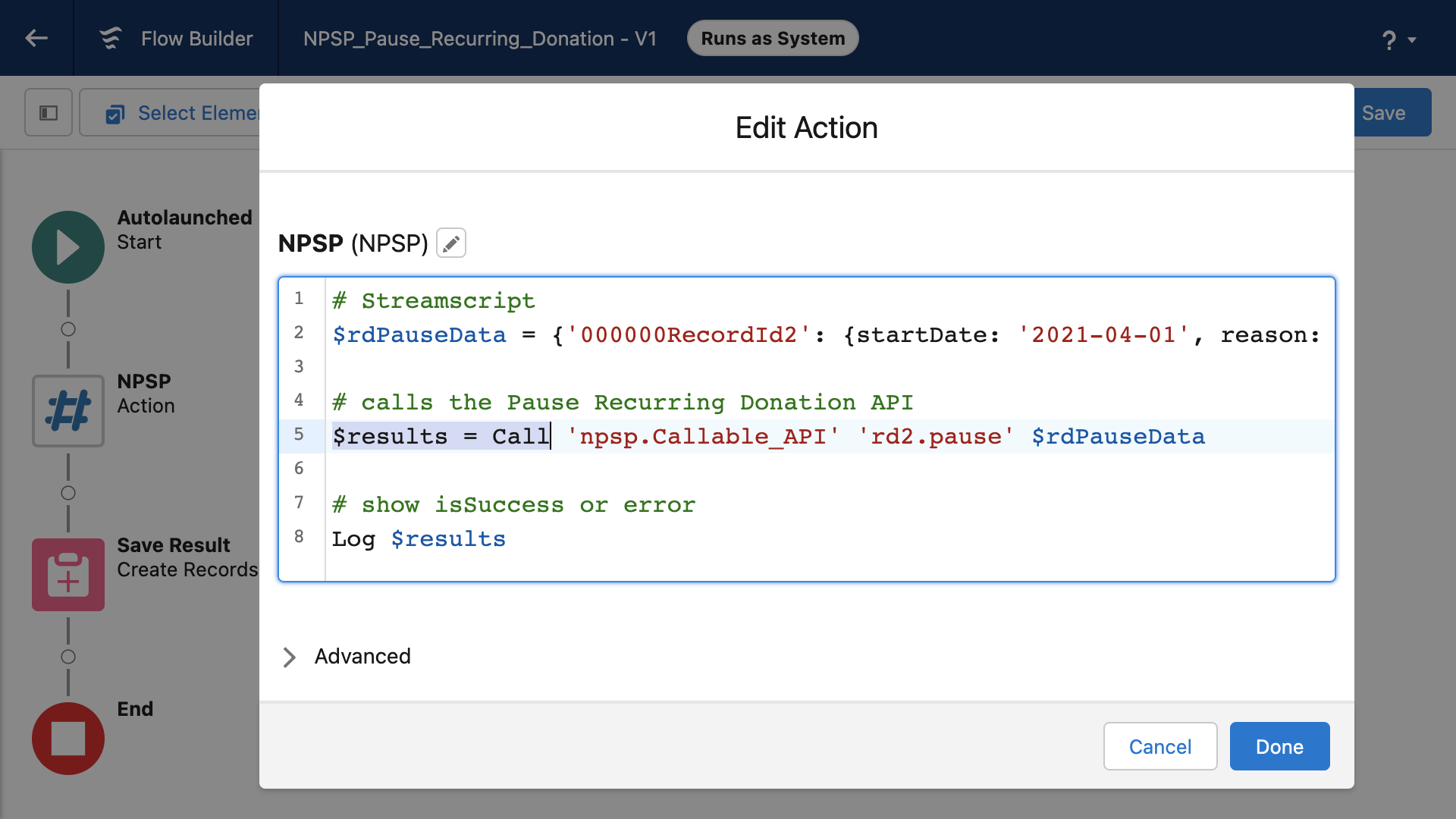Click the Pause Recurring Donation API comment line

[623, 403]
